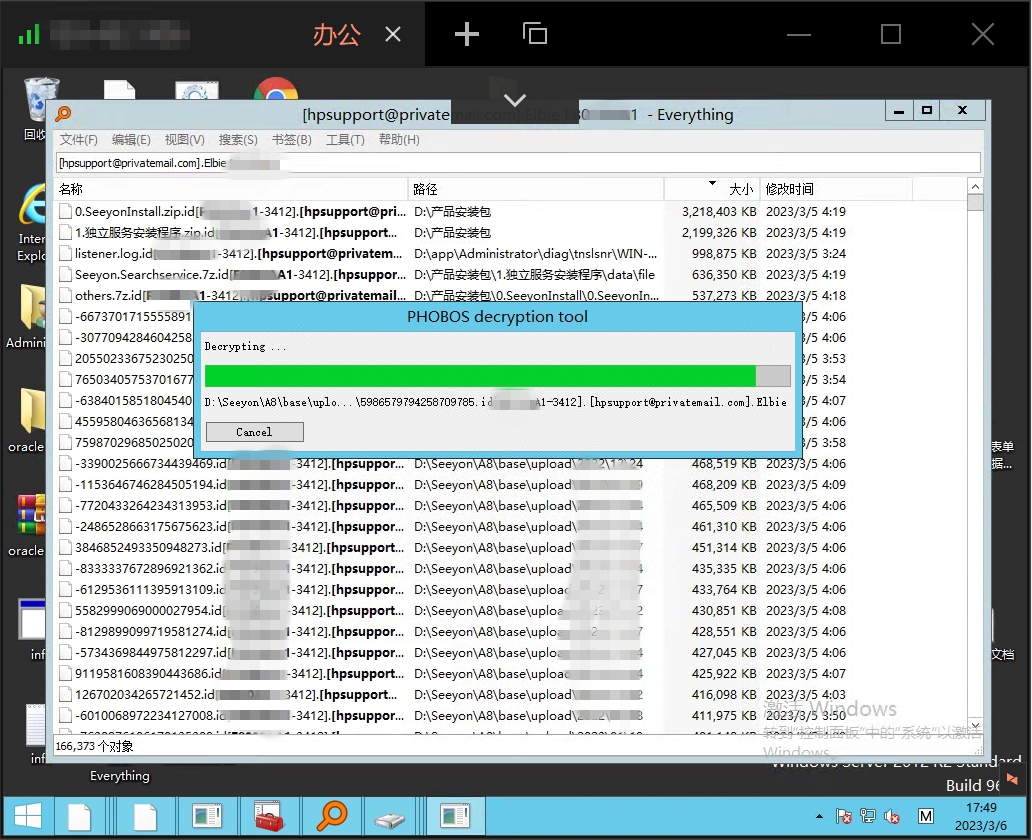Expand the remote toolbar dropdown chevron
Image resolution: width=1032 pixels, height=840 pixels.
coord(515,99)
